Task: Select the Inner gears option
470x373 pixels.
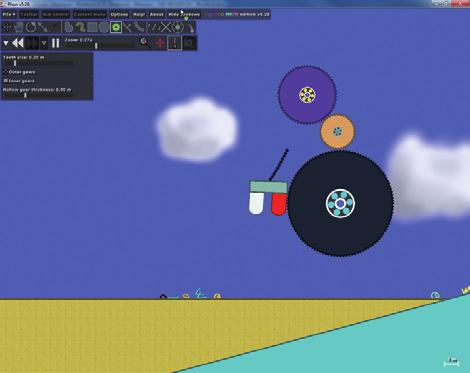Action: pyautogui.click(x=19, y=81)
